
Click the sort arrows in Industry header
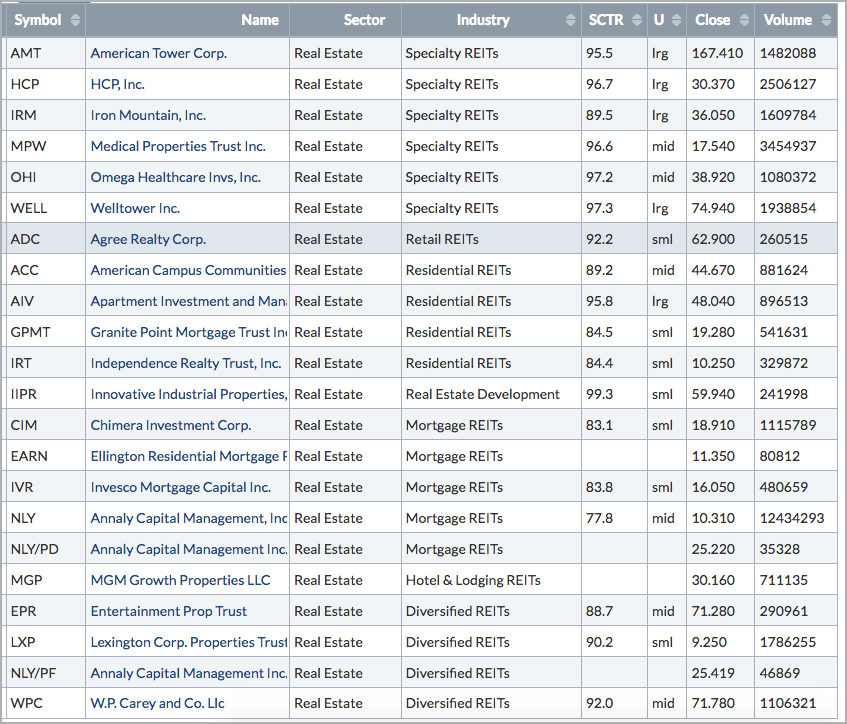coord(569,20)
